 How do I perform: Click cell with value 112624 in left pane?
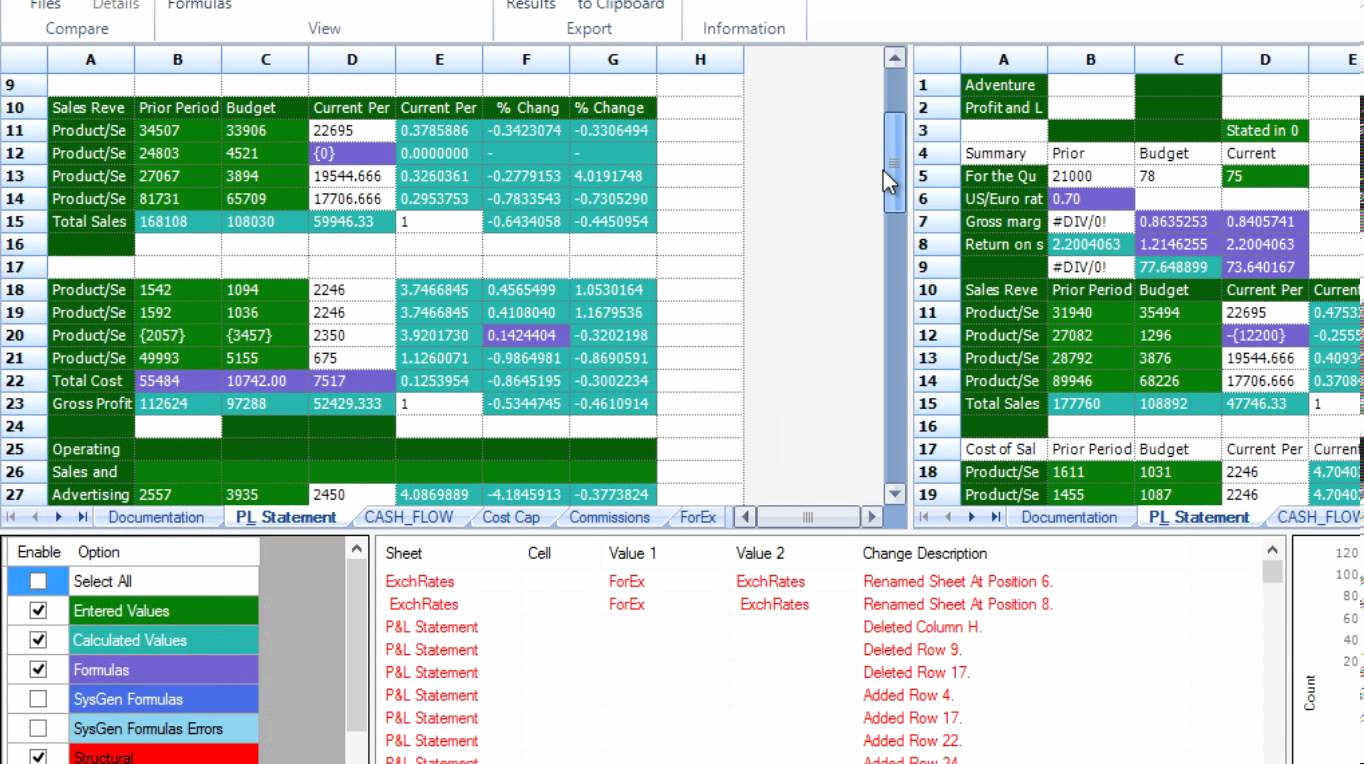pos(178,404)
